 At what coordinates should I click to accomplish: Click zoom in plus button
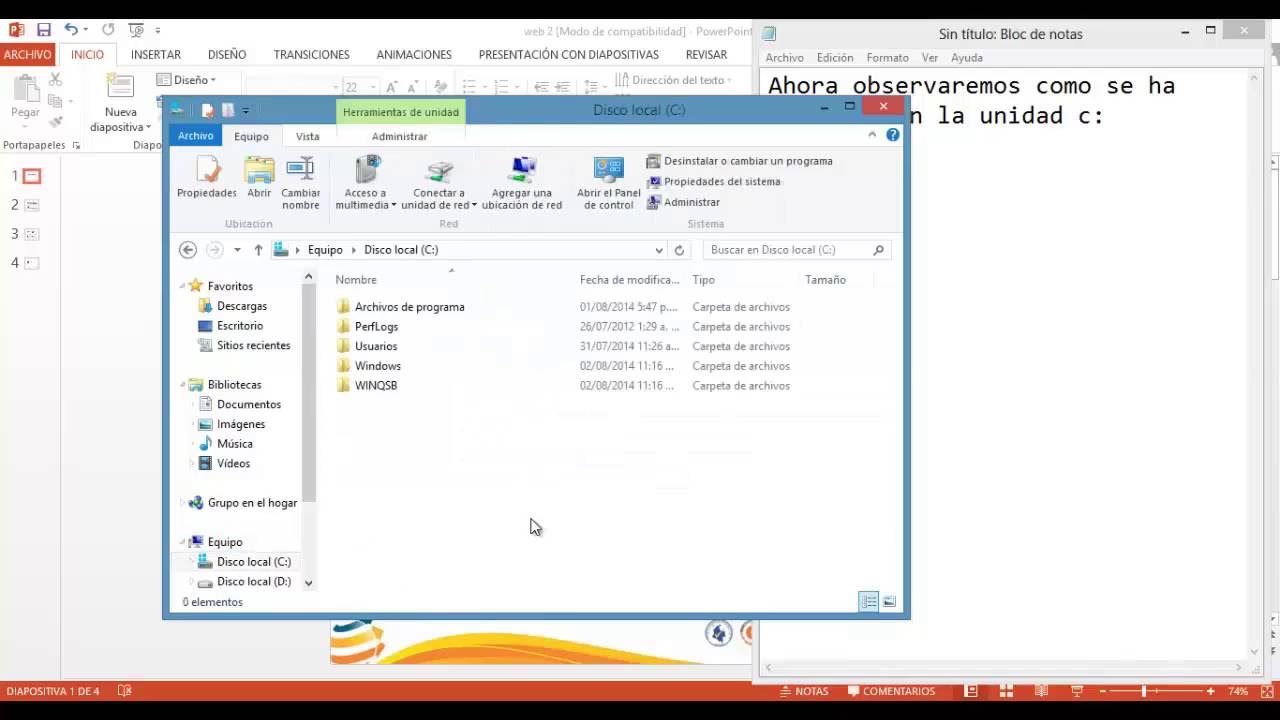point(1210,691)
